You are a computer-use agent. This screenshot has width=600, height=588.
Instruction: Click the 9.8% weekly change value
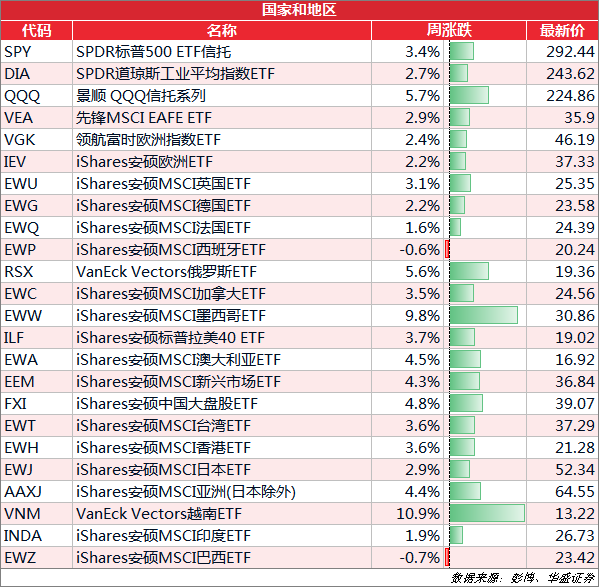click(422, 316)
